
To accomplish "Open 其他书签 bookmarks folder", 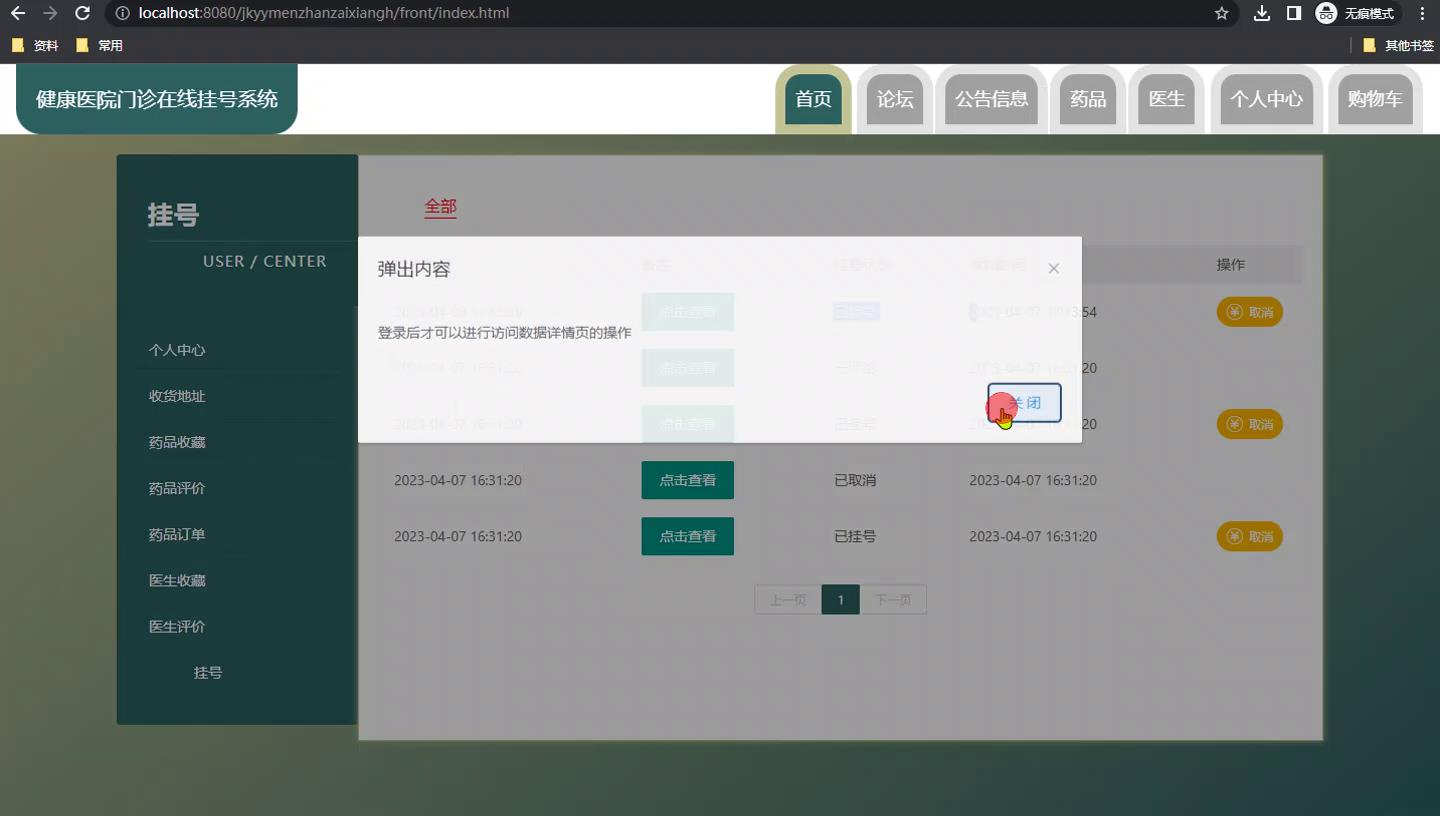I will point(1398,45).
